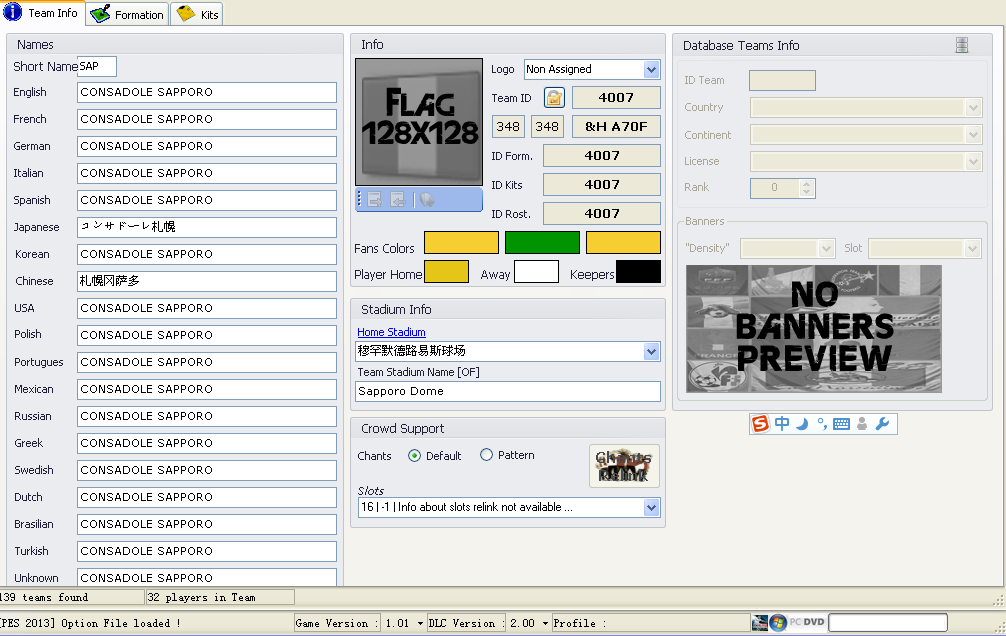Click the PC DVD logo in status bar

[806, 622]
